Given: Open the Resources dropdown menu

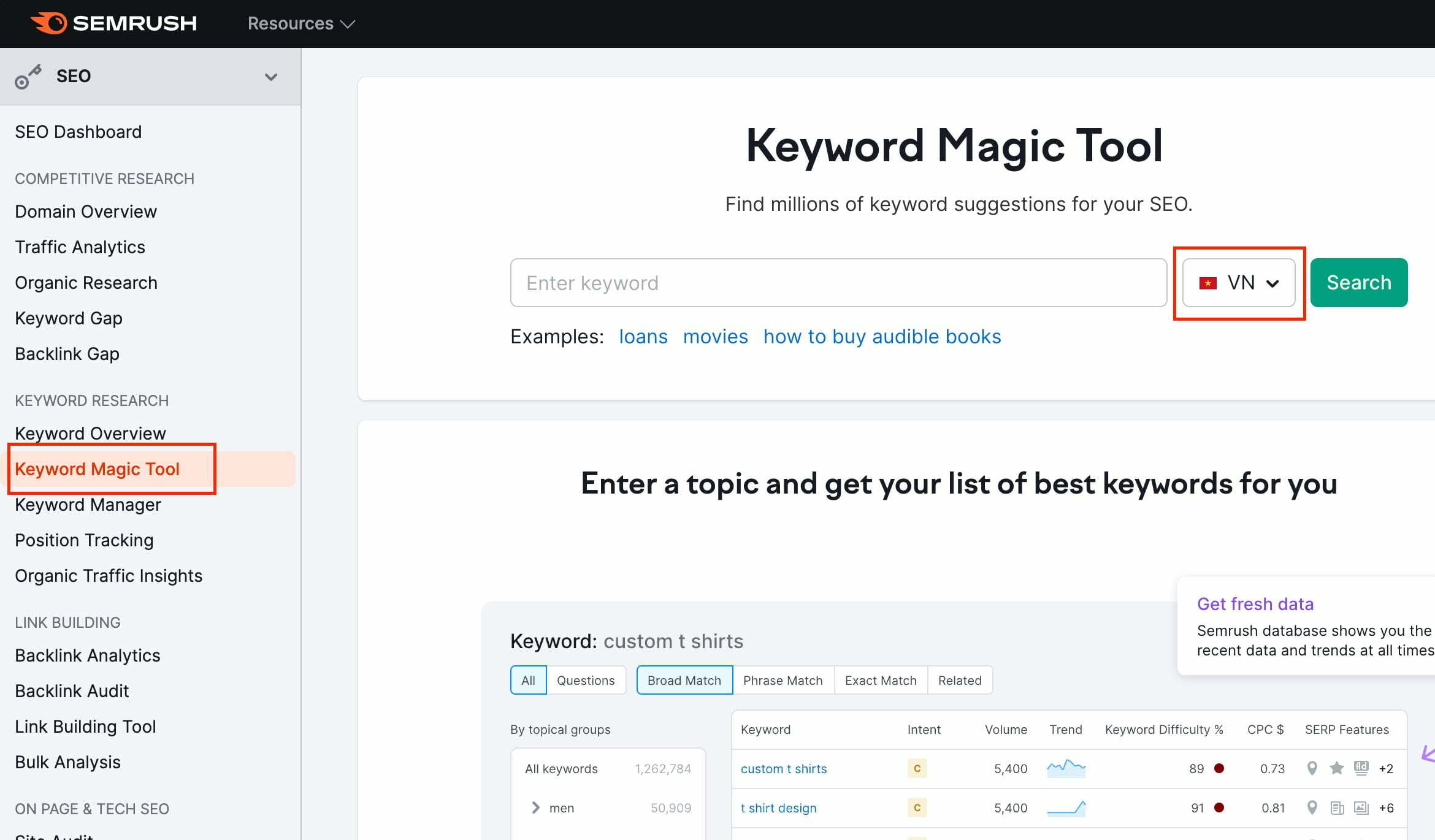Looking at the screenshot, I should 301,23.
